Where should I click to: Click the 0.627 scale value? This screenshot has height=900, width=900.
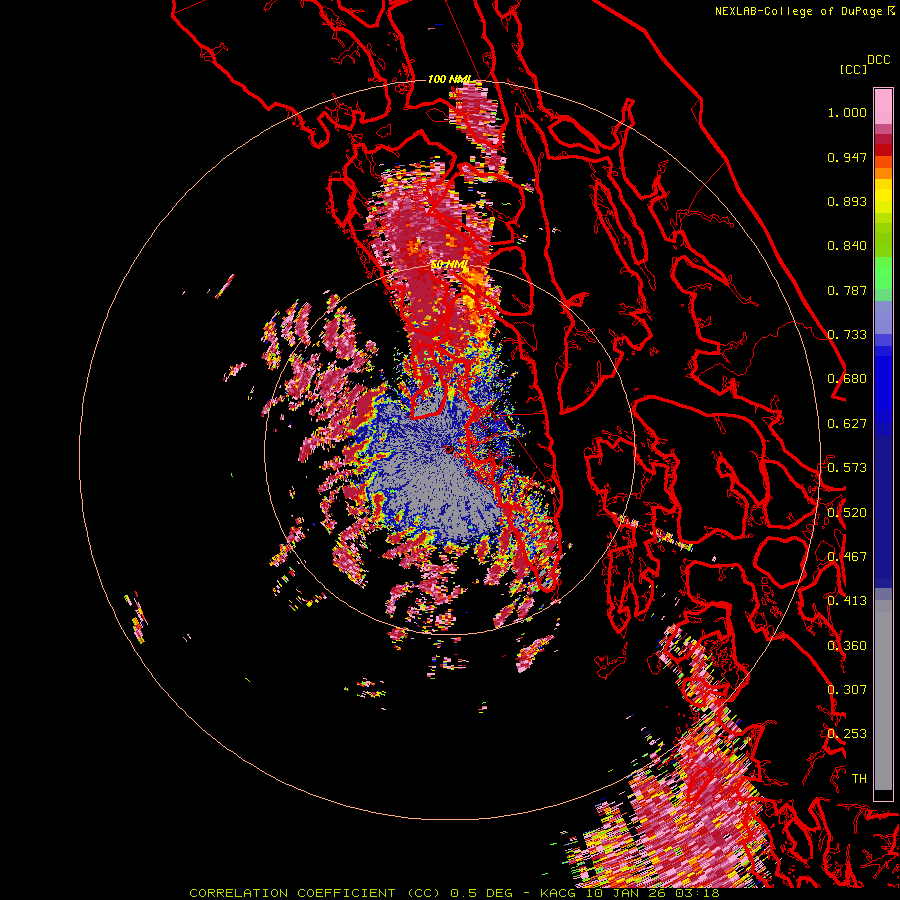[x=847, y=424]
